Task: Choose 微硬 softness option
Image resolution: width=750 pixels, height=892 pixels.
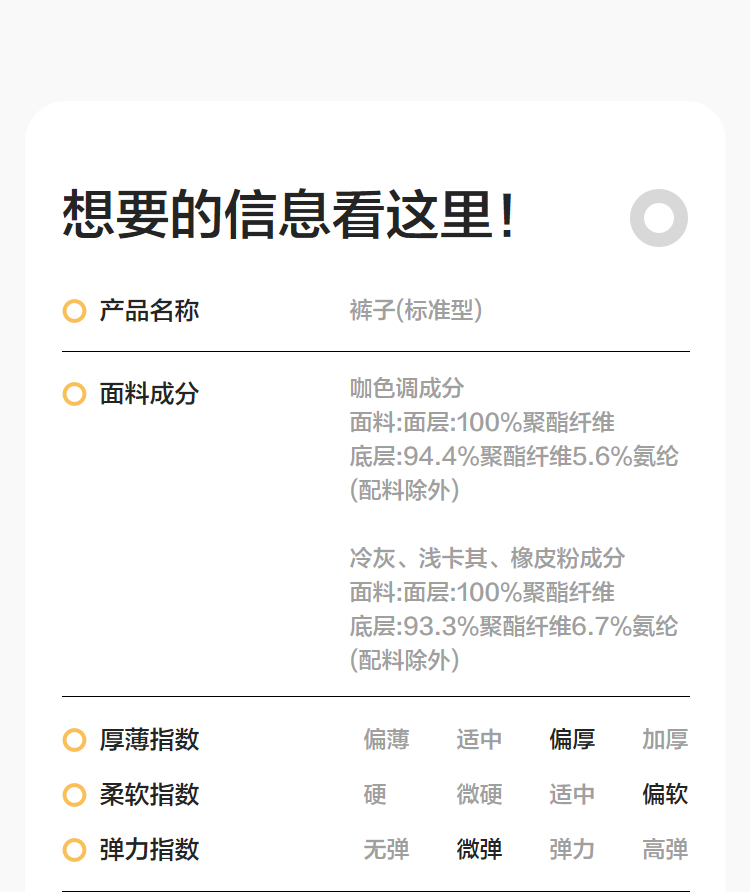Action: point(479,795)
